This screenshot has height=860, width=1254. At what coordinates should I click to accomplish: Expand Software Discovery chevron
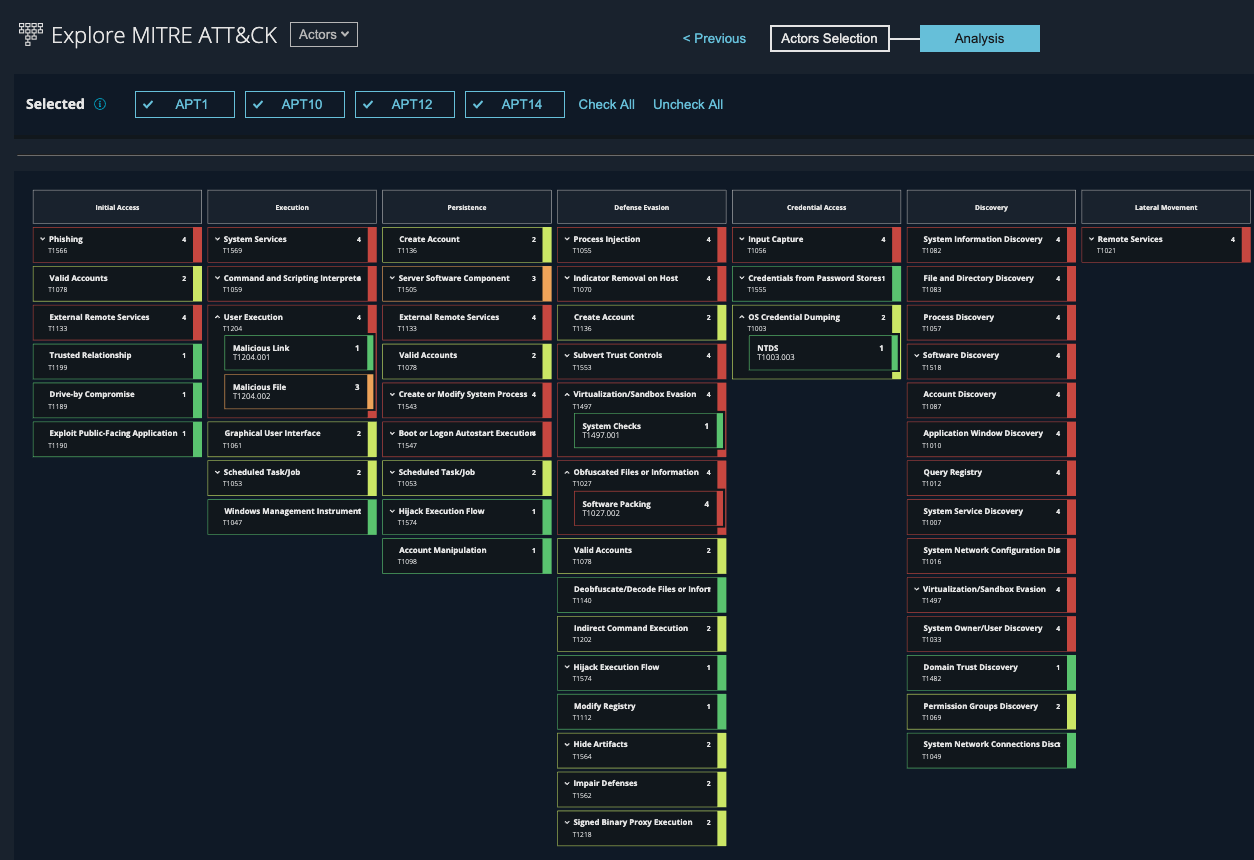[916, 355]
